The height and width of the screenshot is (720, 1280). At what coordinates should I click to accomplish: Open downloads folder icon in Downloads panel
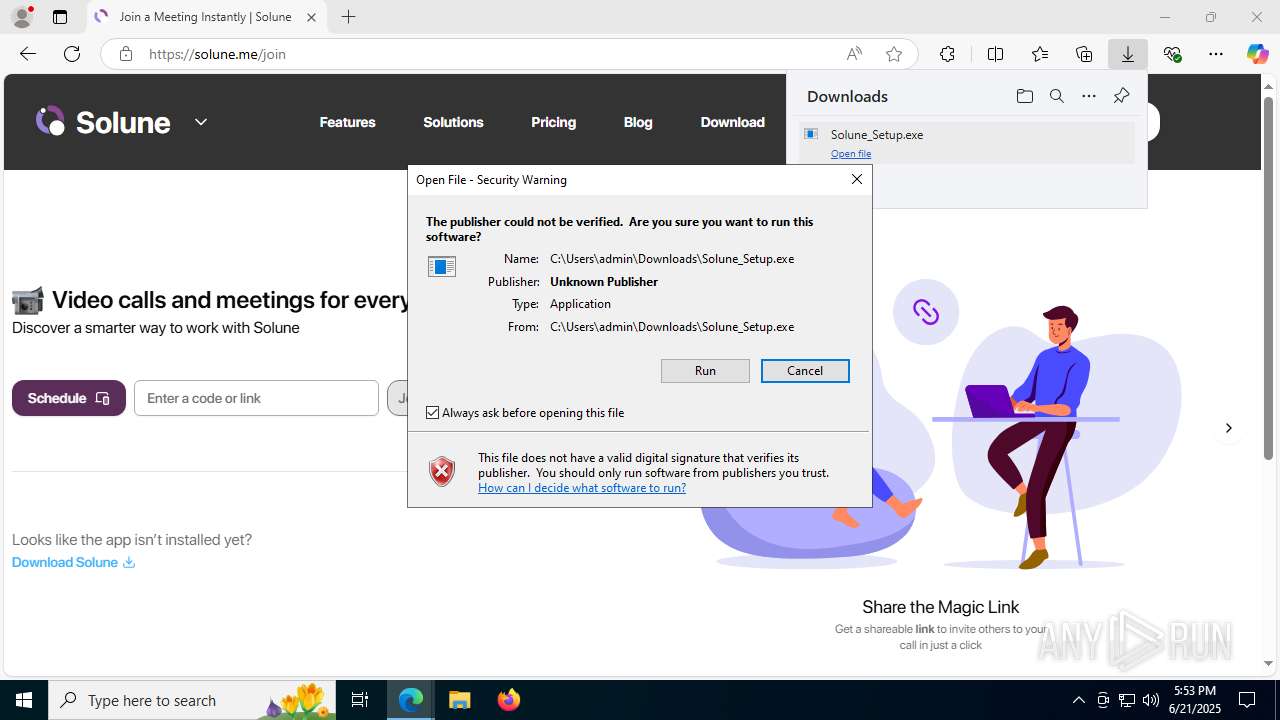pyautogui.click(x=1024, y=96)
